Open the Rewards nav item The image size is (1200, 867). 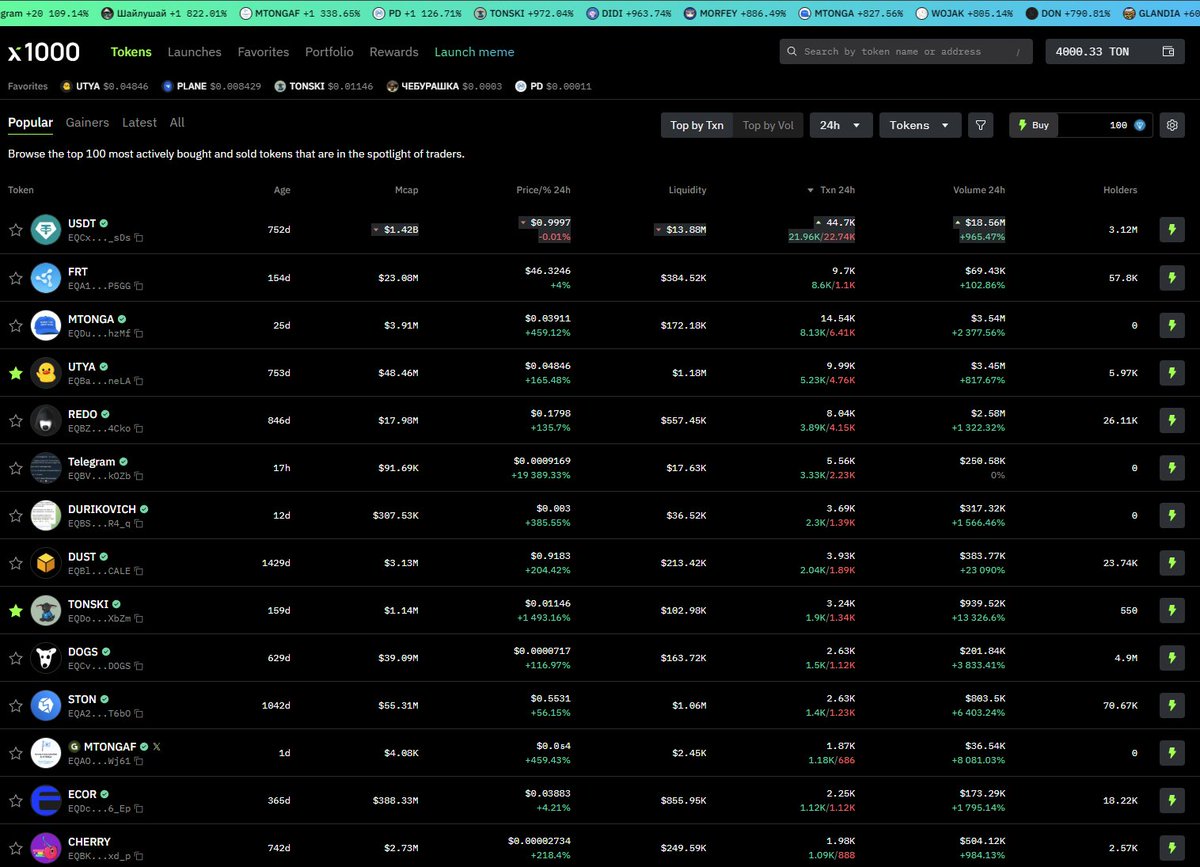coord(394,52)
